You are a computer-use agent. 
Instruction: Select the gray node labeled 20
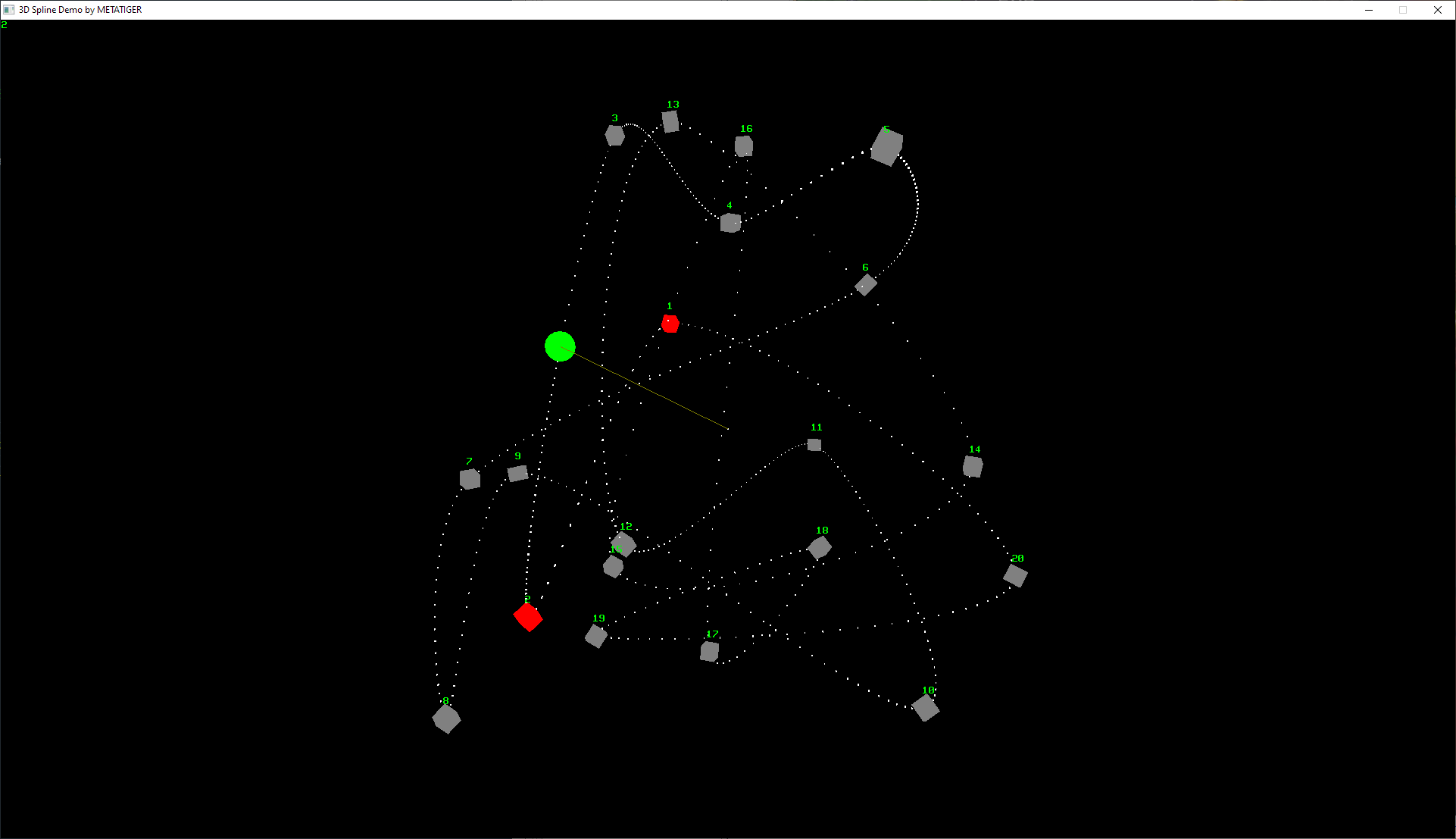coord(1015,575)
